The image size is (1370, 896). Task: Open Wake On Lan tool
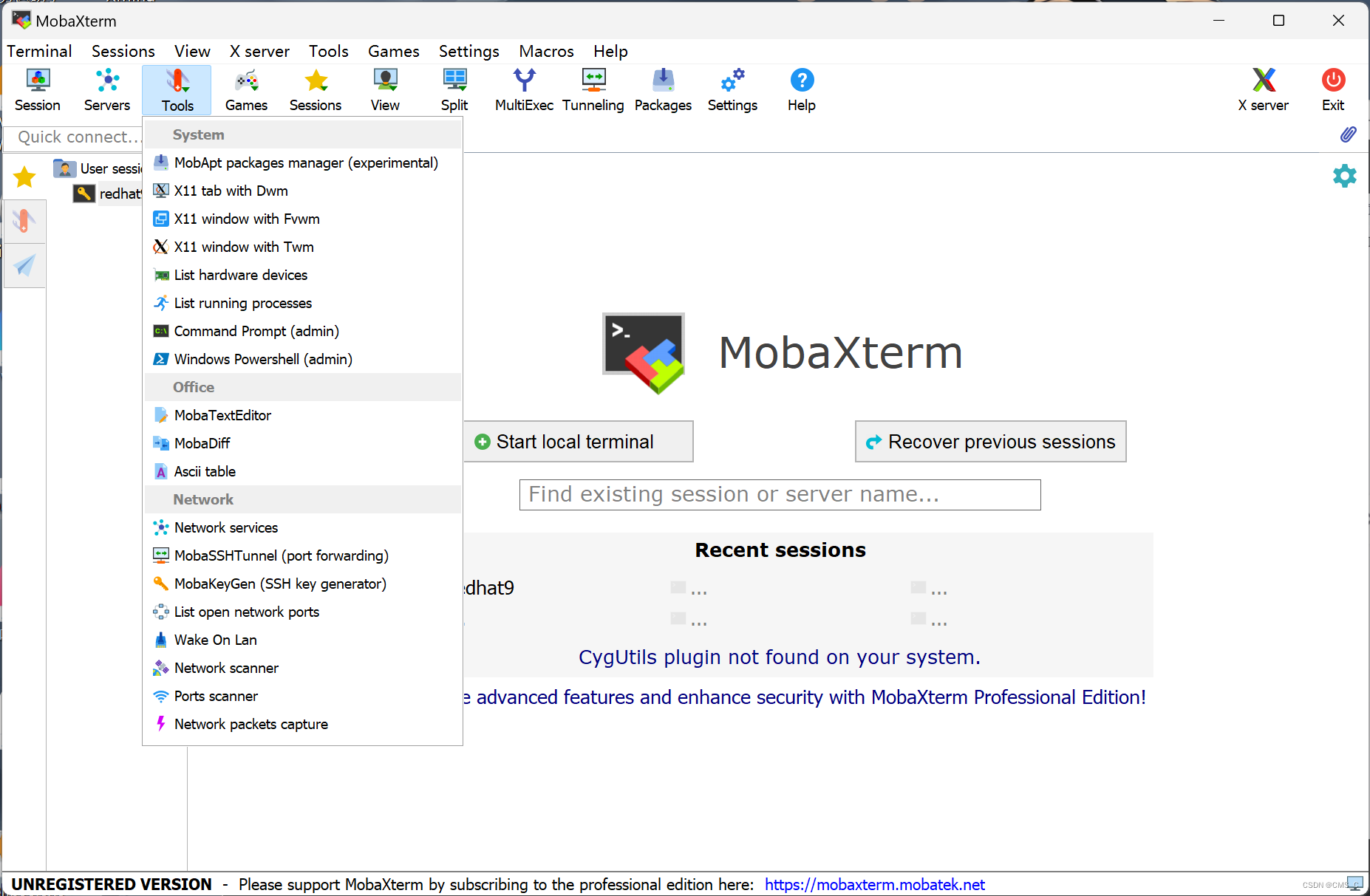pyautogui.click(x=303, y=640)
